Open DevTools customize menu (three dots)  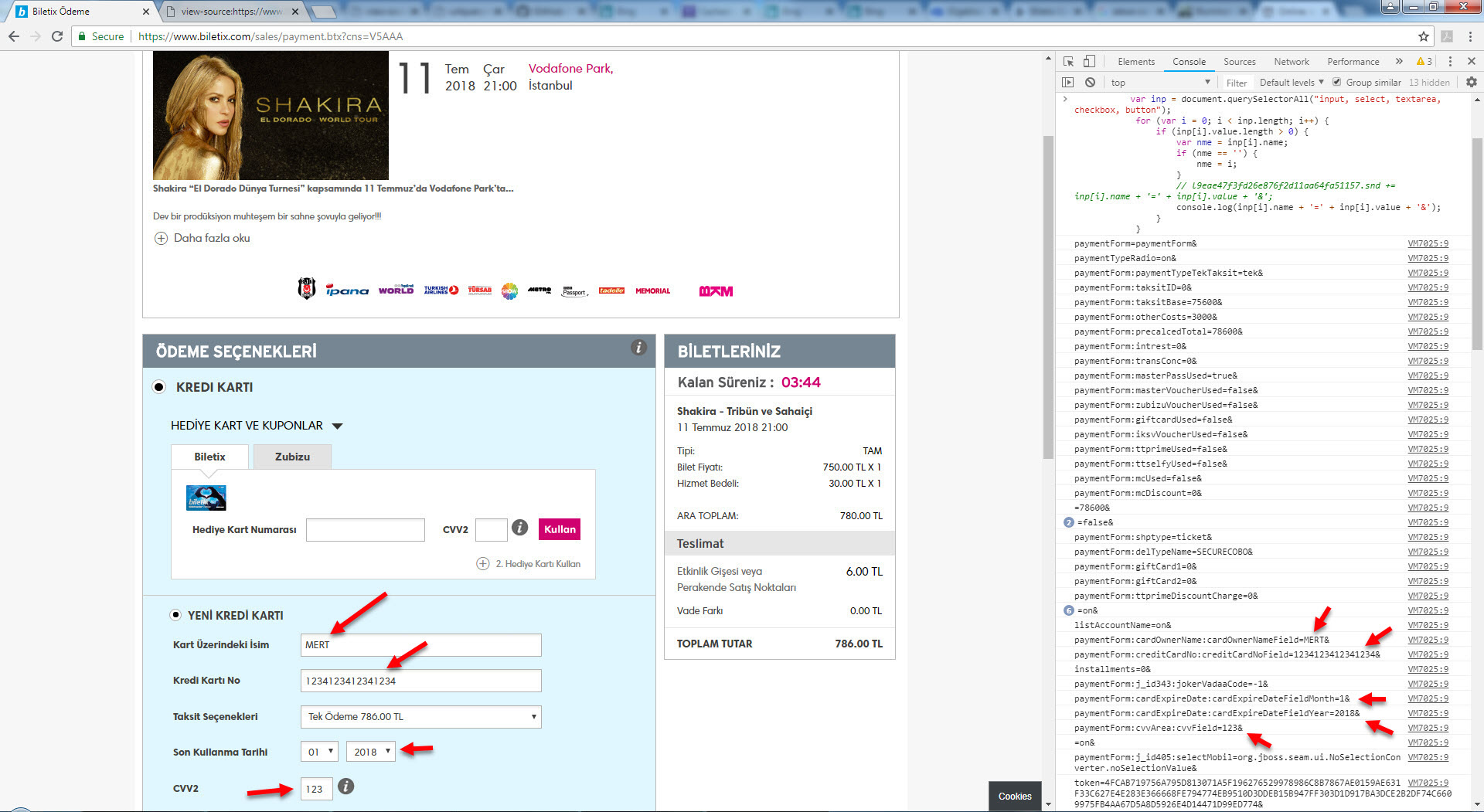tap(1450, 61)
